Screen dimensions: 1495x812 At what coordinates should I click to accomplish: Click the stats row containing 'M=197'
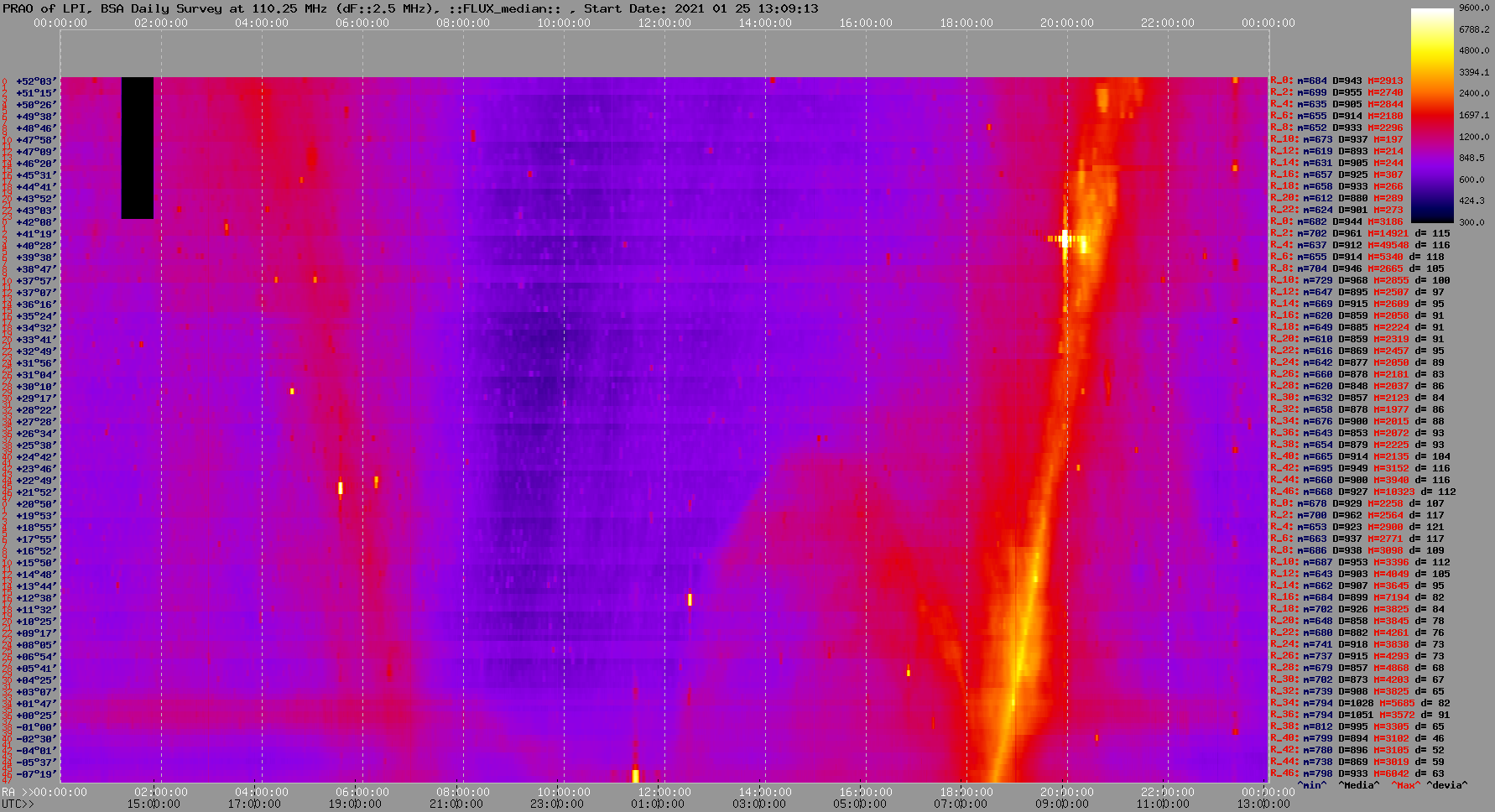tap(1336, 140)
